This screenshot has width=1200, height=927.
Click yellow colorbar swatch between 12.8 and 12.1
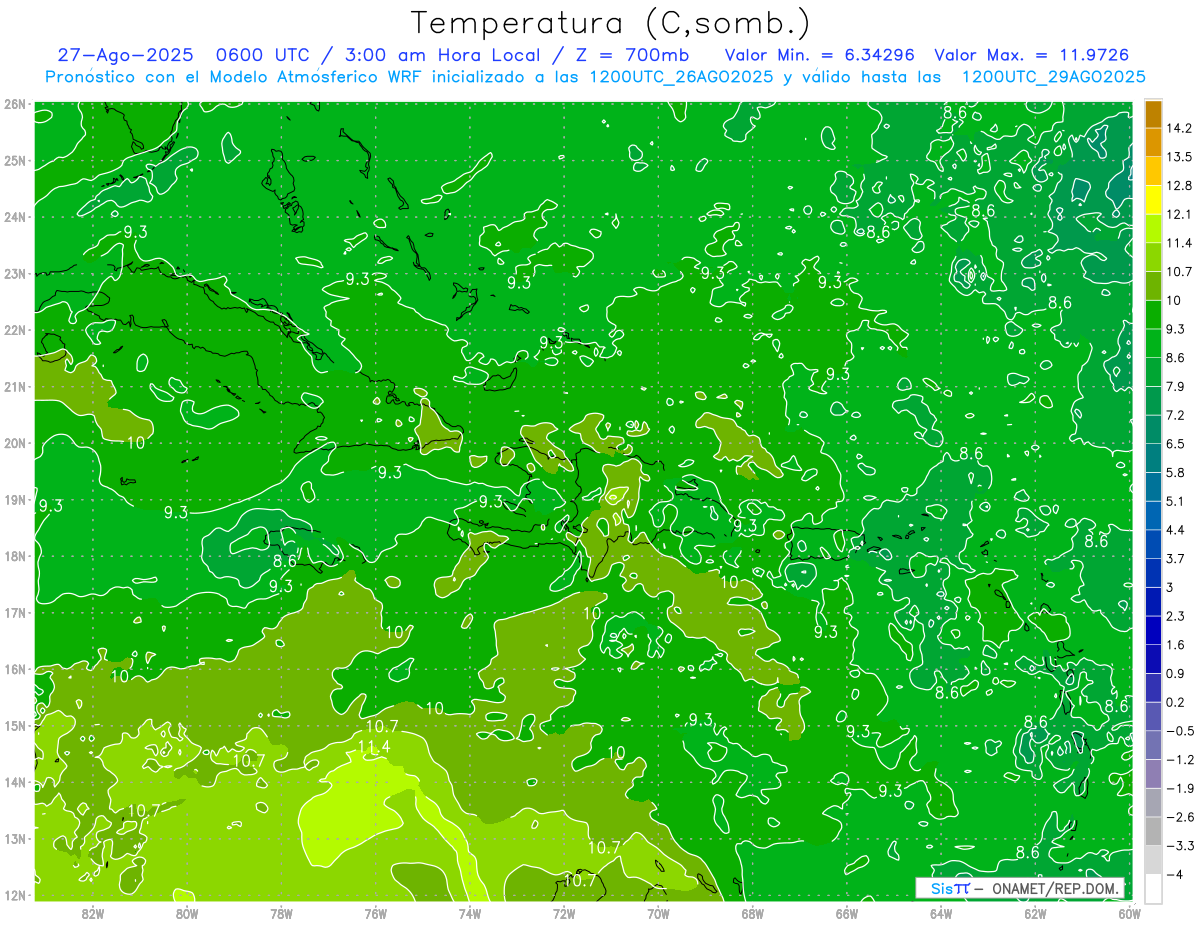point(1153,200)
